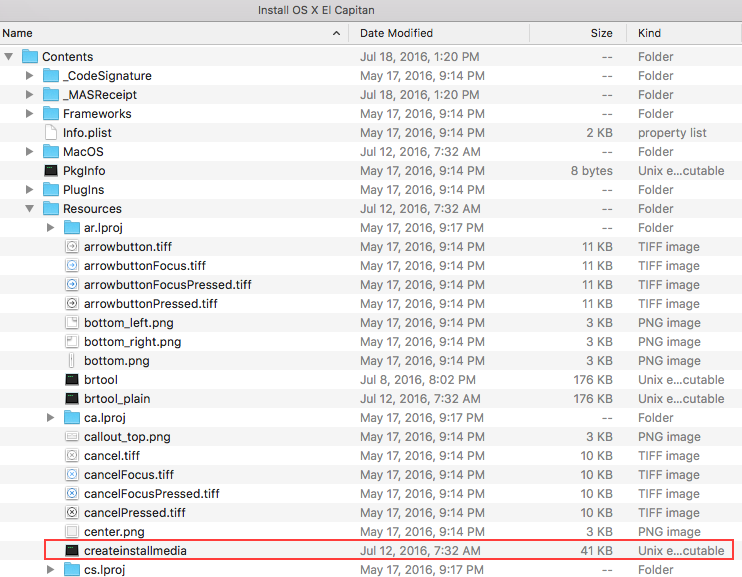This screenshot has height=577, width=742.
Task: Select the center.png file name
Action: [114, 532]
